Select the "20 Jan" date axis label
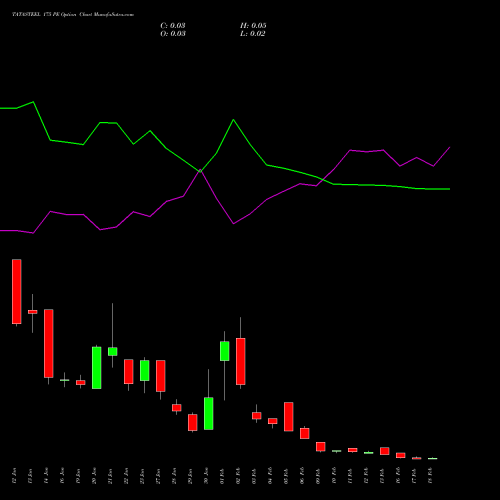 pos(94,476)
